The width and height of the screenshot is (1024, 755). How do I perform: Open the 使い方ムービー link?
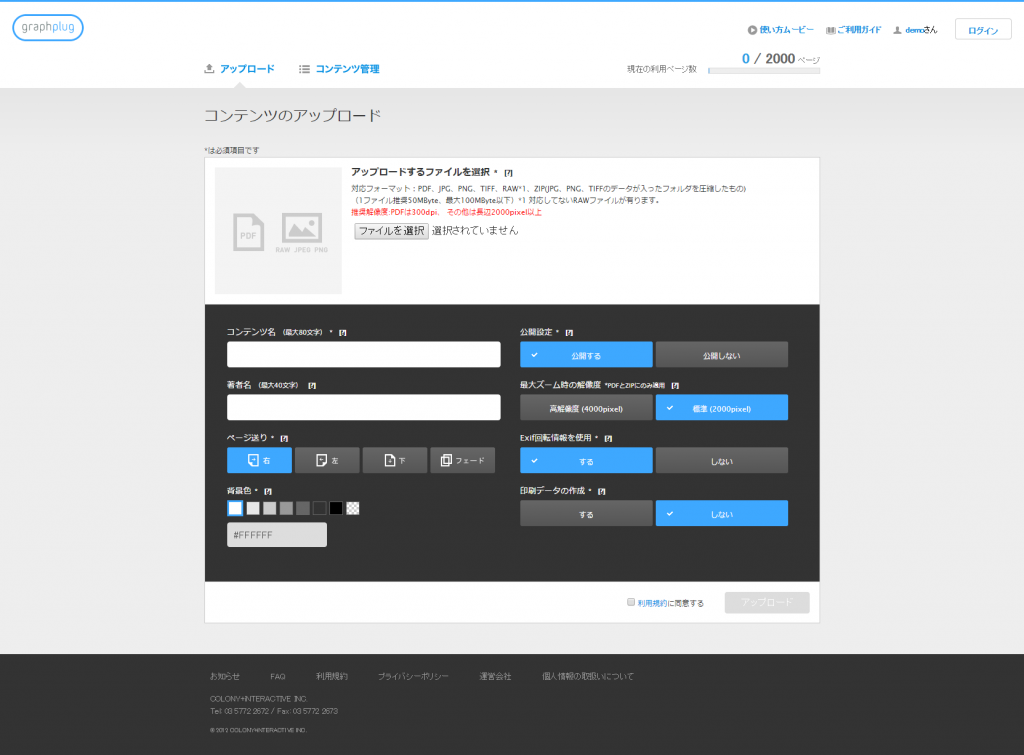[x=781, y=30]
